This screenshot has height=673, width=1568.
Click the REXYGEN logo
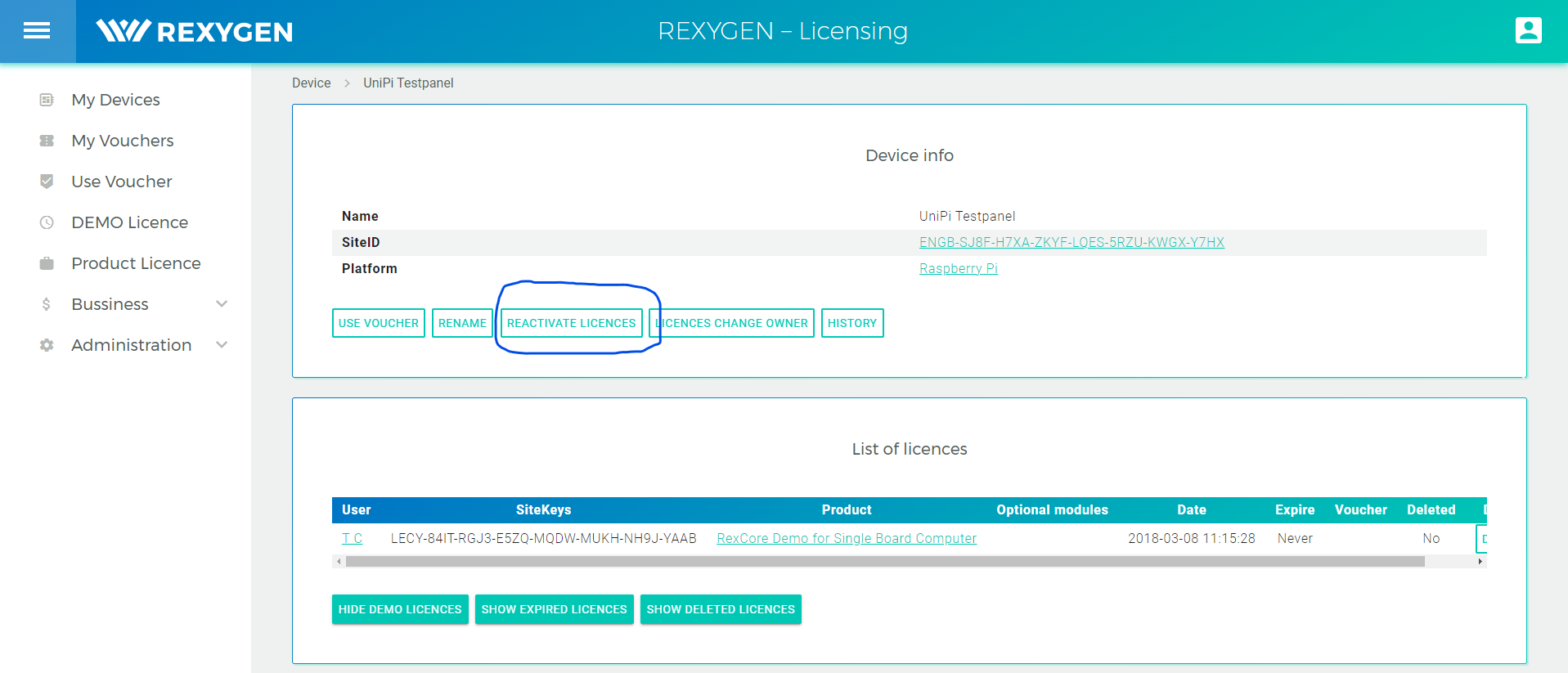194,31
